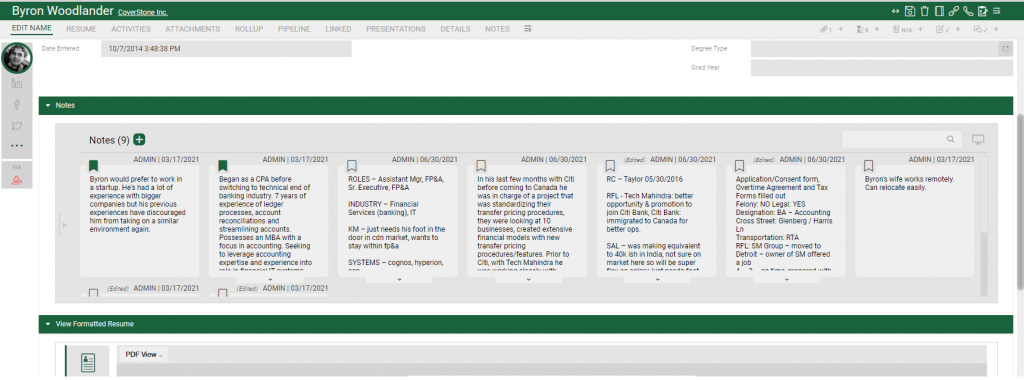
Task: Open the PIPELINE tab
Action: pos(294,29)
